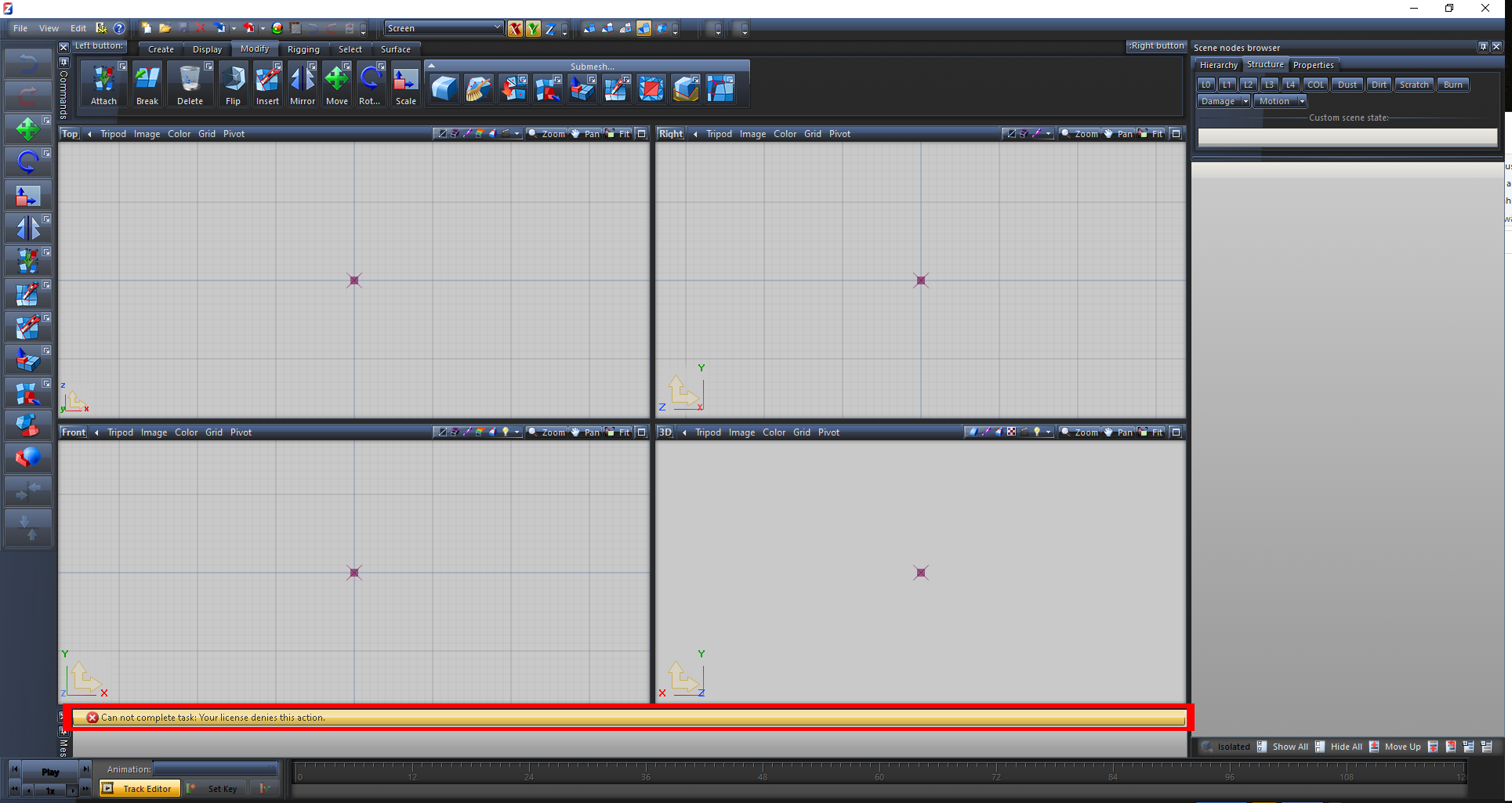Click the open folder icon in toolbar
This screenshot has width=1512, height=803.
(x=165, y=28)
